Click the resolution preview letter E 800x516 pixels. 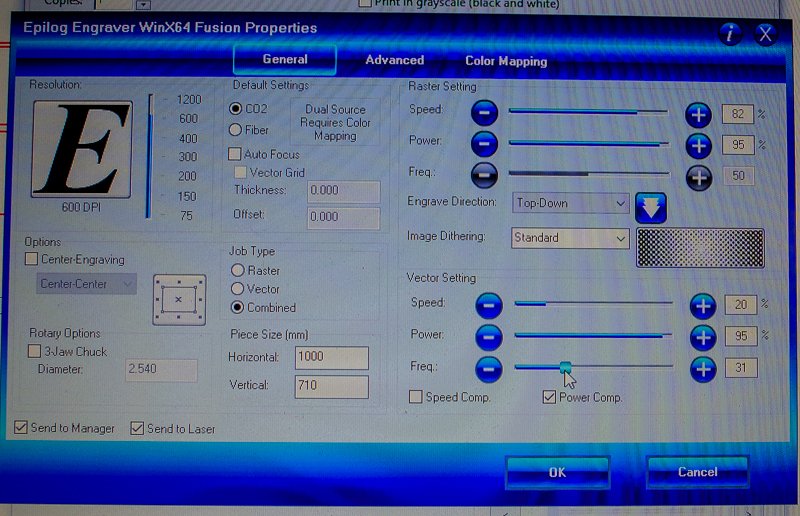pyautogui.click(x=82, y=149)
